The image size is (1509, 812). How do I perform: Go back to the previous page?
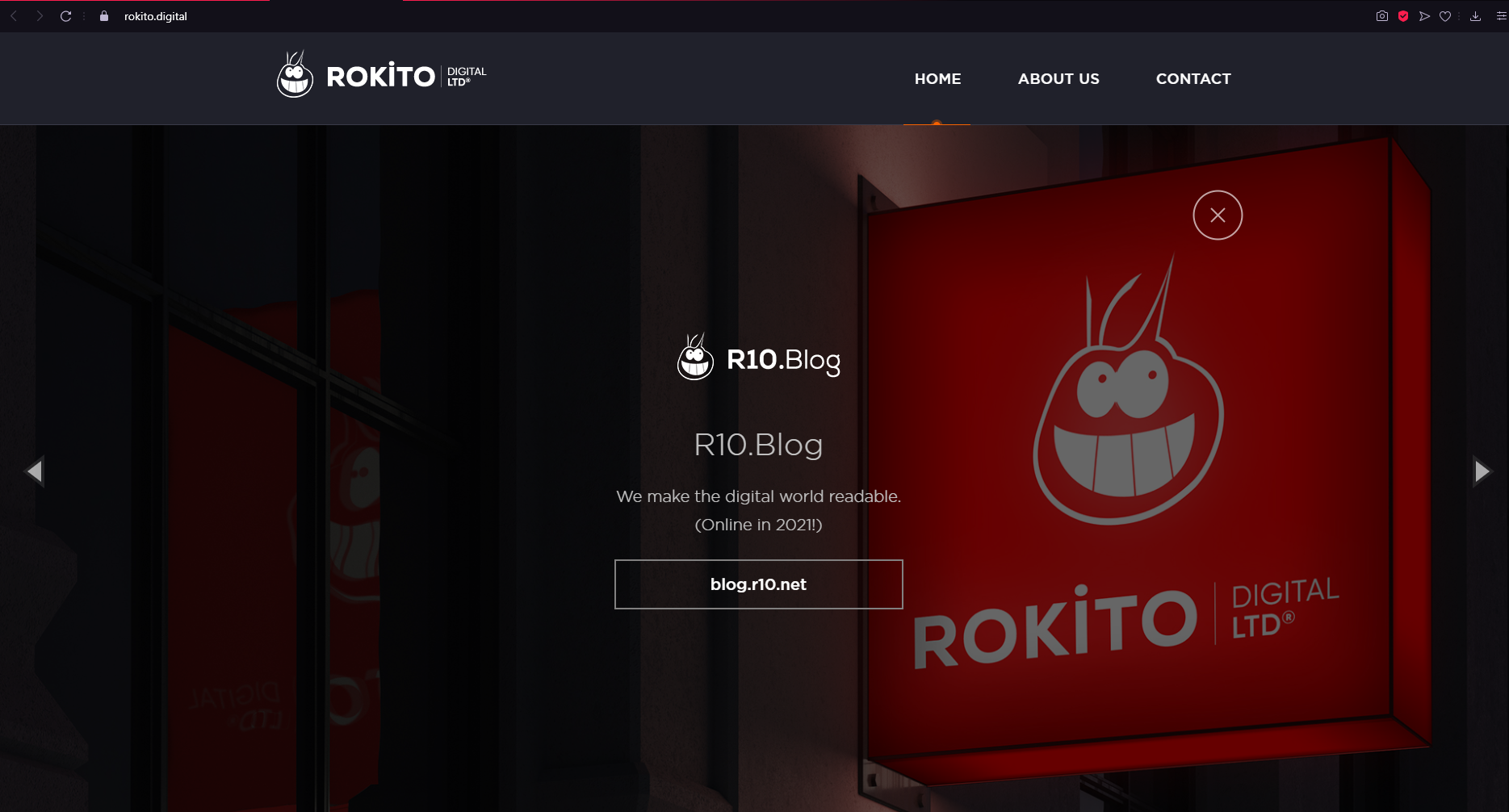[x=14, y=16]
